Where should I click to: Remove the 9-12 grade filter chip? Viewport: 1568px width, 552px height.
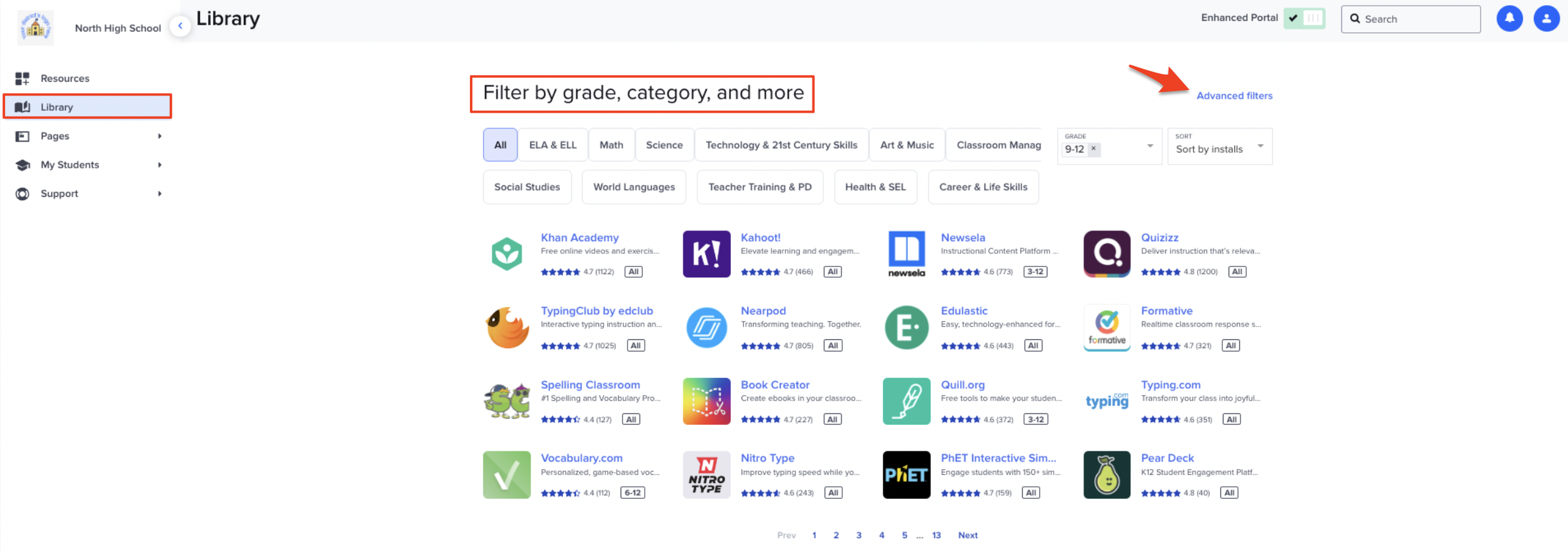(x=1094, y=149)
